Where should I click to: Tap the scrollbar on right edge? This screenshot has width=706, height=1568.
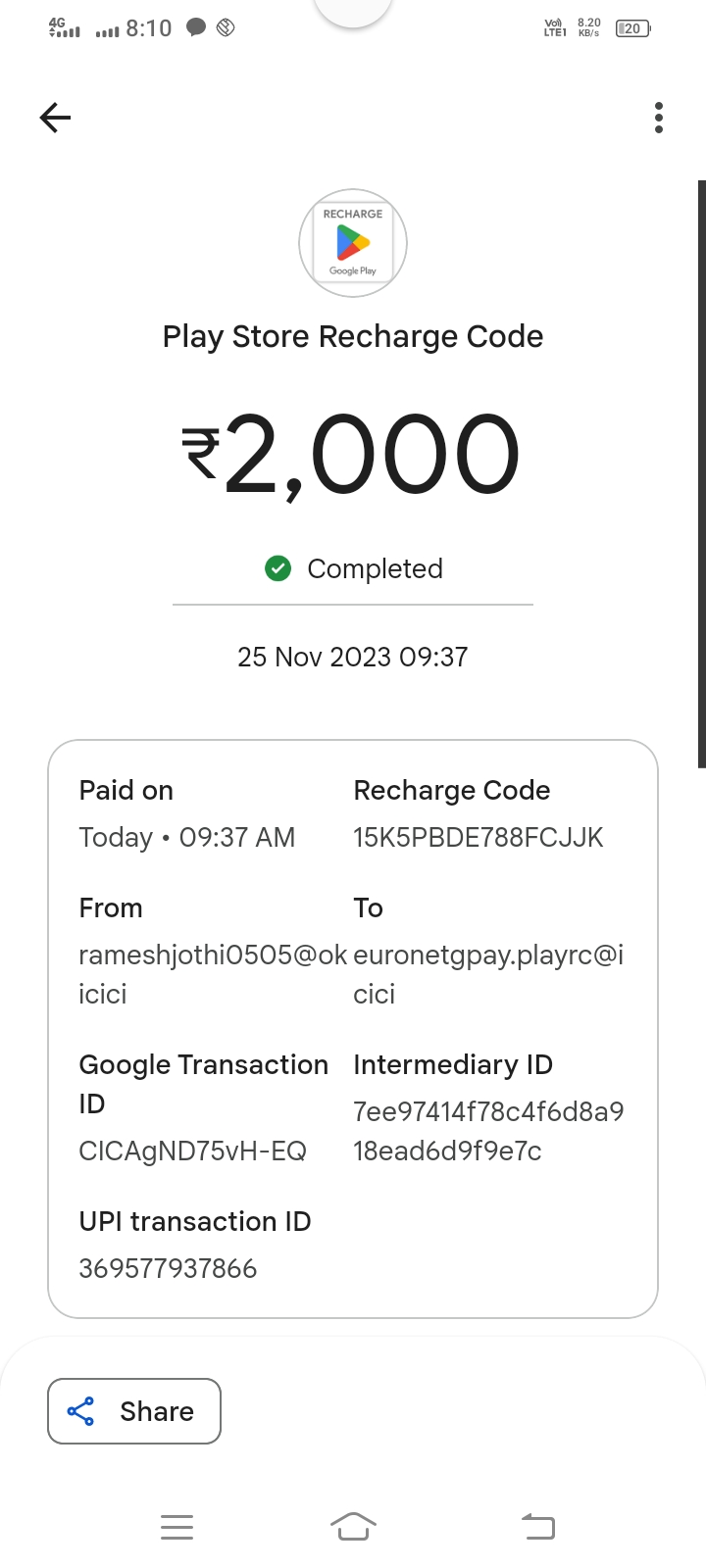(701, 470)
